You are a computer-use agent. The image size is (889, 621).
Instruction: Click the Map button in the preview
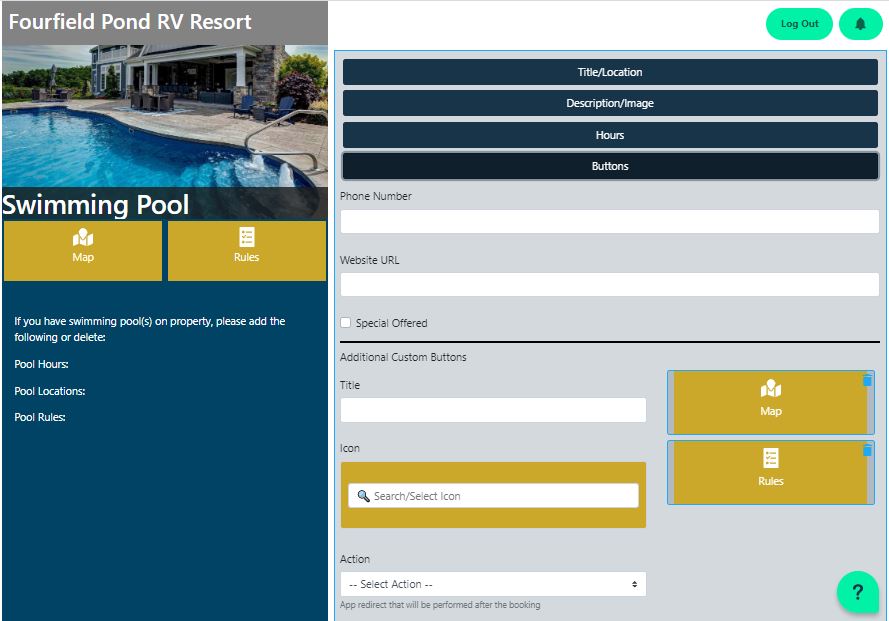83,251
